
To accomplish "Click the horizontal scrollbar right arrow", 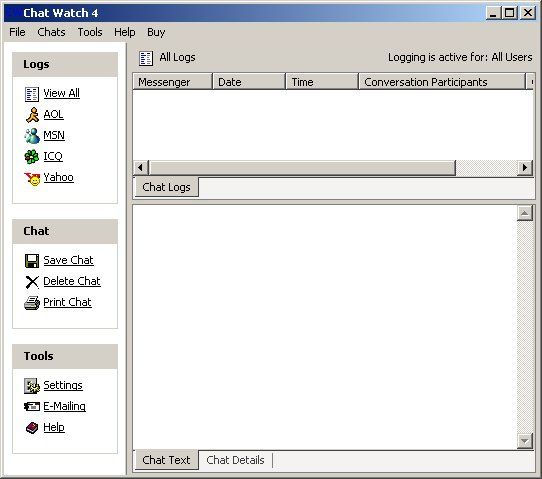I will coord(525,168).
